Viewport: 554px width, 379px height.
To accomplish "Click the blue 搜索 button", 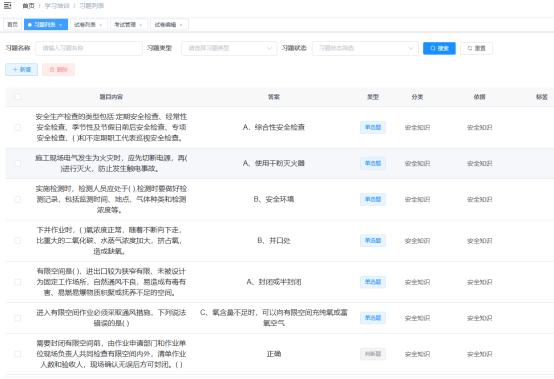I will [439, 48].
